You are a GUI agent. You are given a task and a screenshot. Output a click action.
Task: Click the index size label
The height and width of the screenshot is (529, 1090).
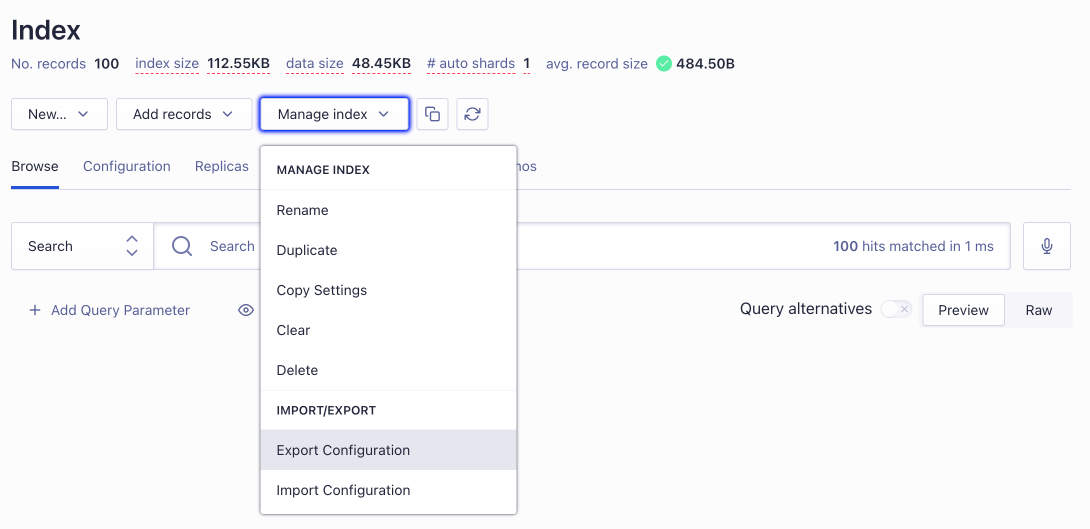tap(167, 64)
